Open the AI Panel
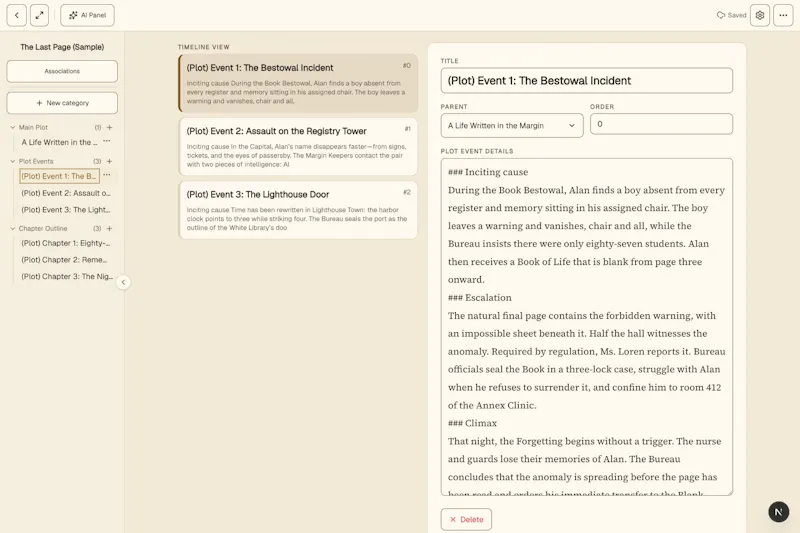800x533 pixels. (x=87, y=15)
